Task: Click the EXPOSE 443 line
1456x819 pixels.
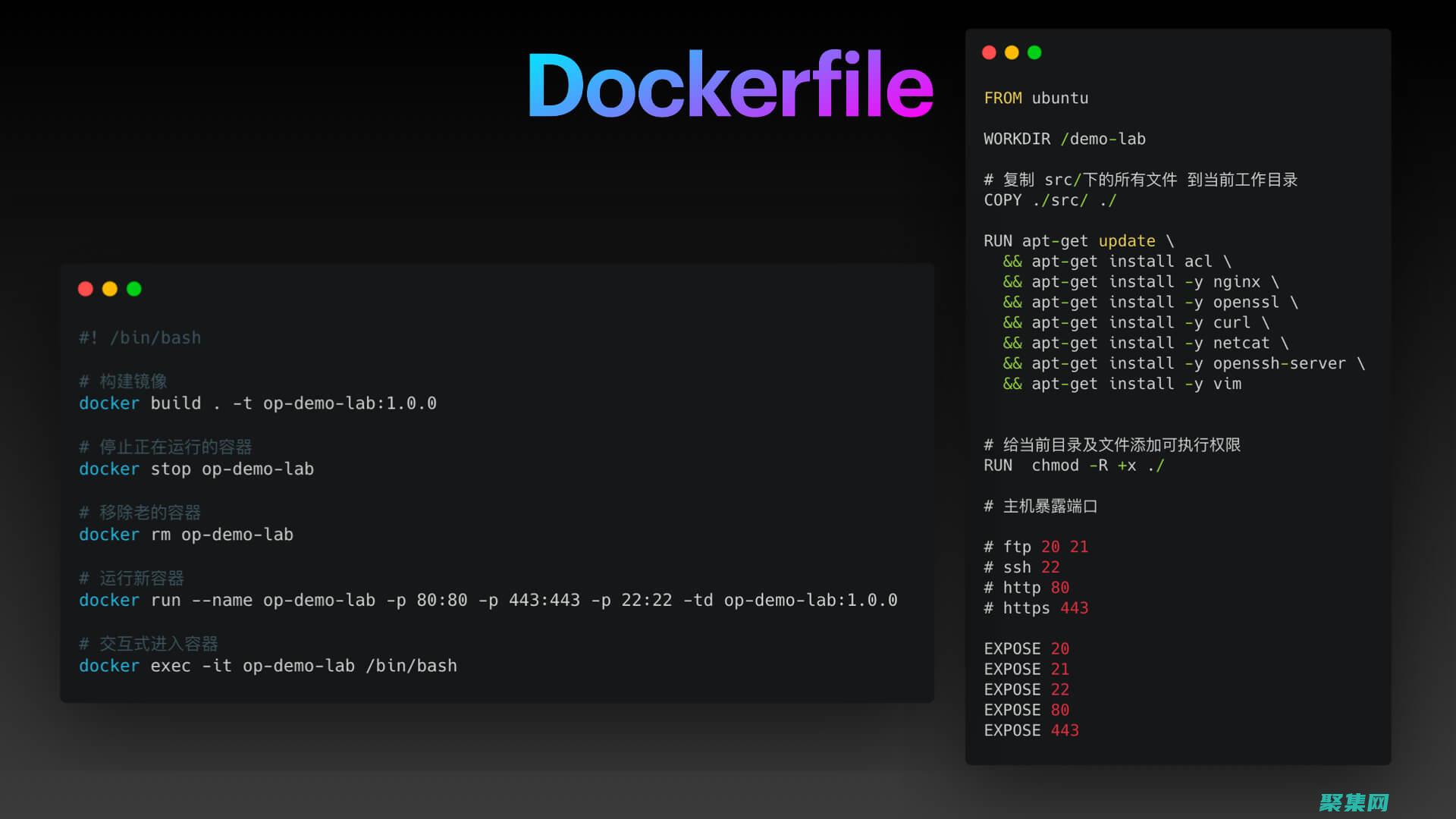Action: (x=1031, y=730)
